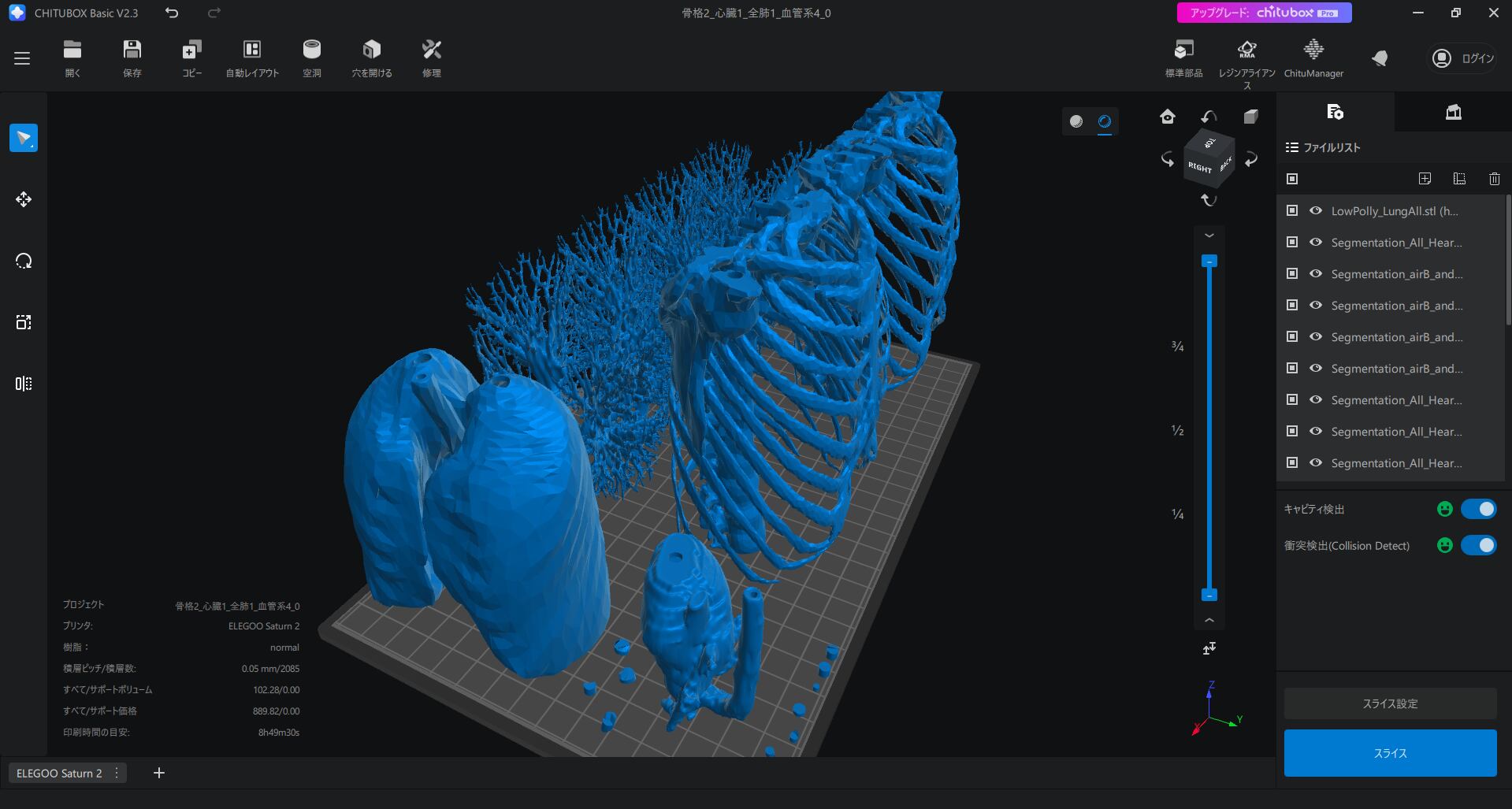Screen dimensions: 1512x809
Task: Select the Rotate tool in left sidebar
Action: [x=24, y=261]
